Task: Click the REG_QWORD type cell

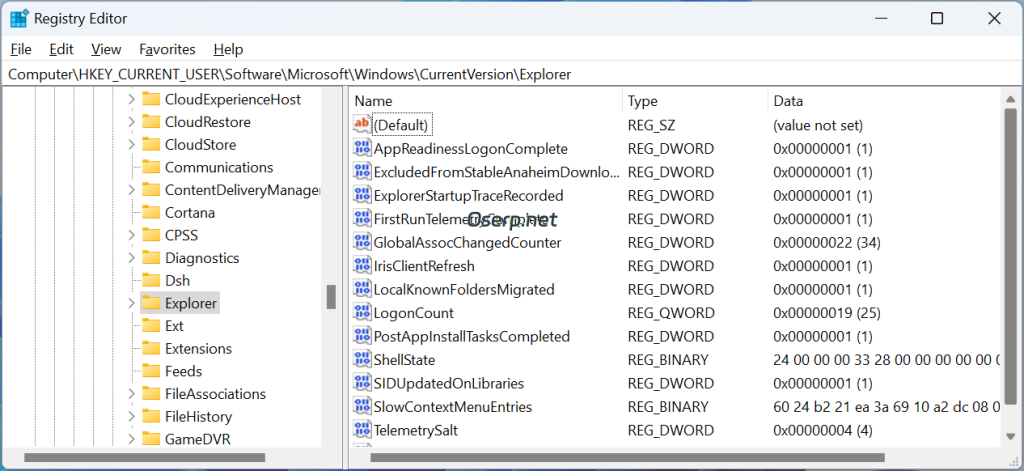Action: pos(671,313)
